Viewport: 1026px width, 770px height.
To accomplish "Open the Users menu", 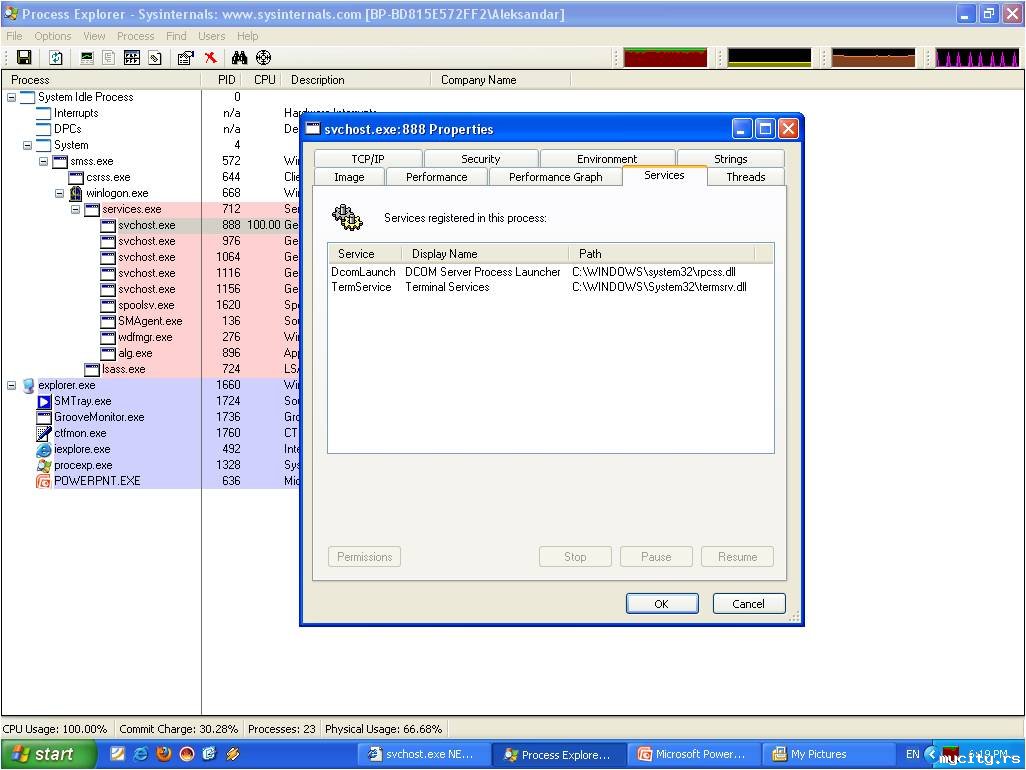I will 211,36.
